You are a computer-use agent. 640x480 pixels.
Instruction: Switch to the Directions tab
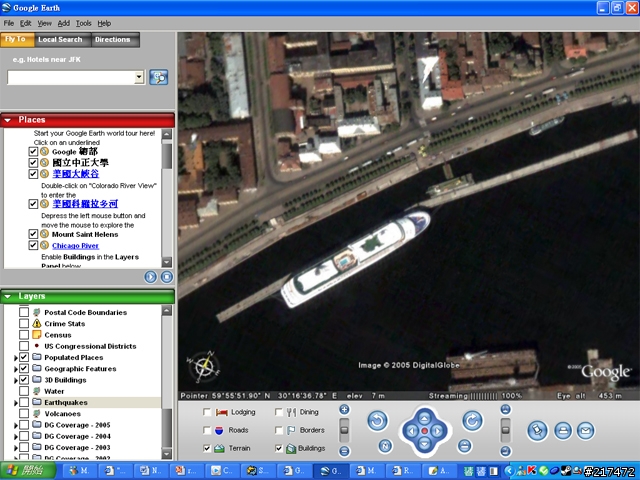pos(113,40)
